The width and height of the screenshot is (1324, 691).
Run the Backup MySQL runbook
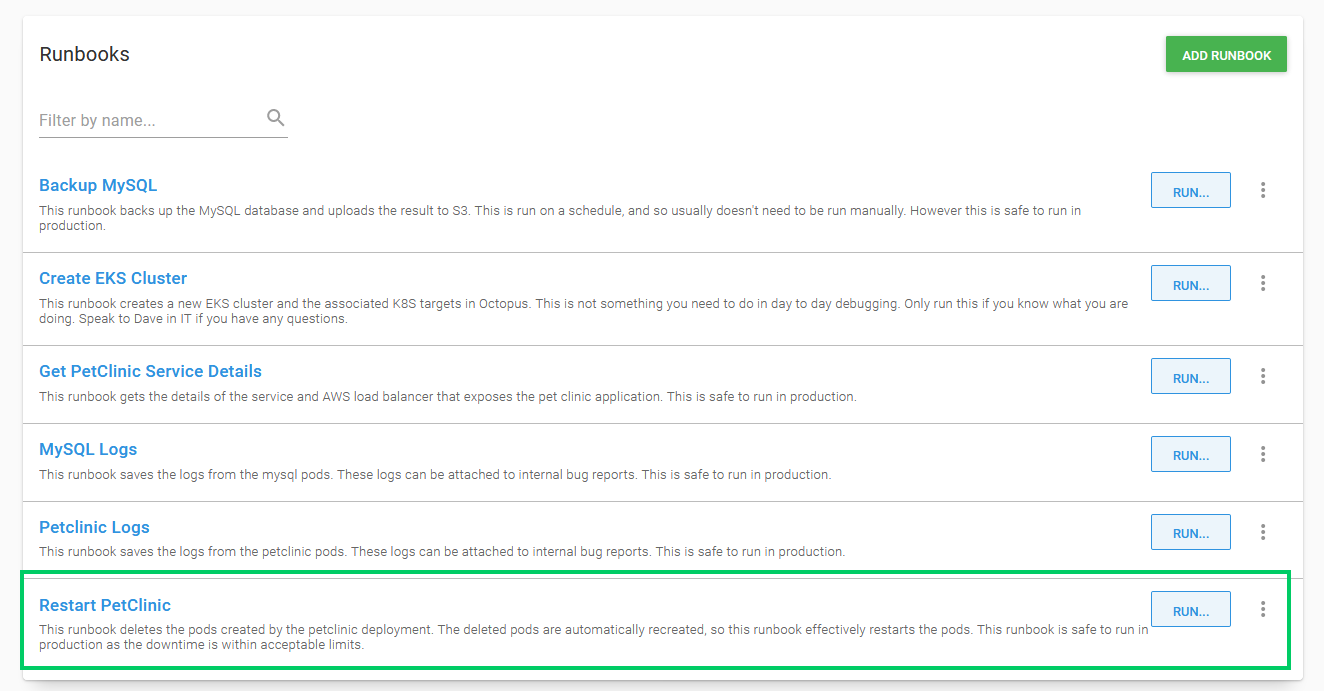coord(1190,189)
